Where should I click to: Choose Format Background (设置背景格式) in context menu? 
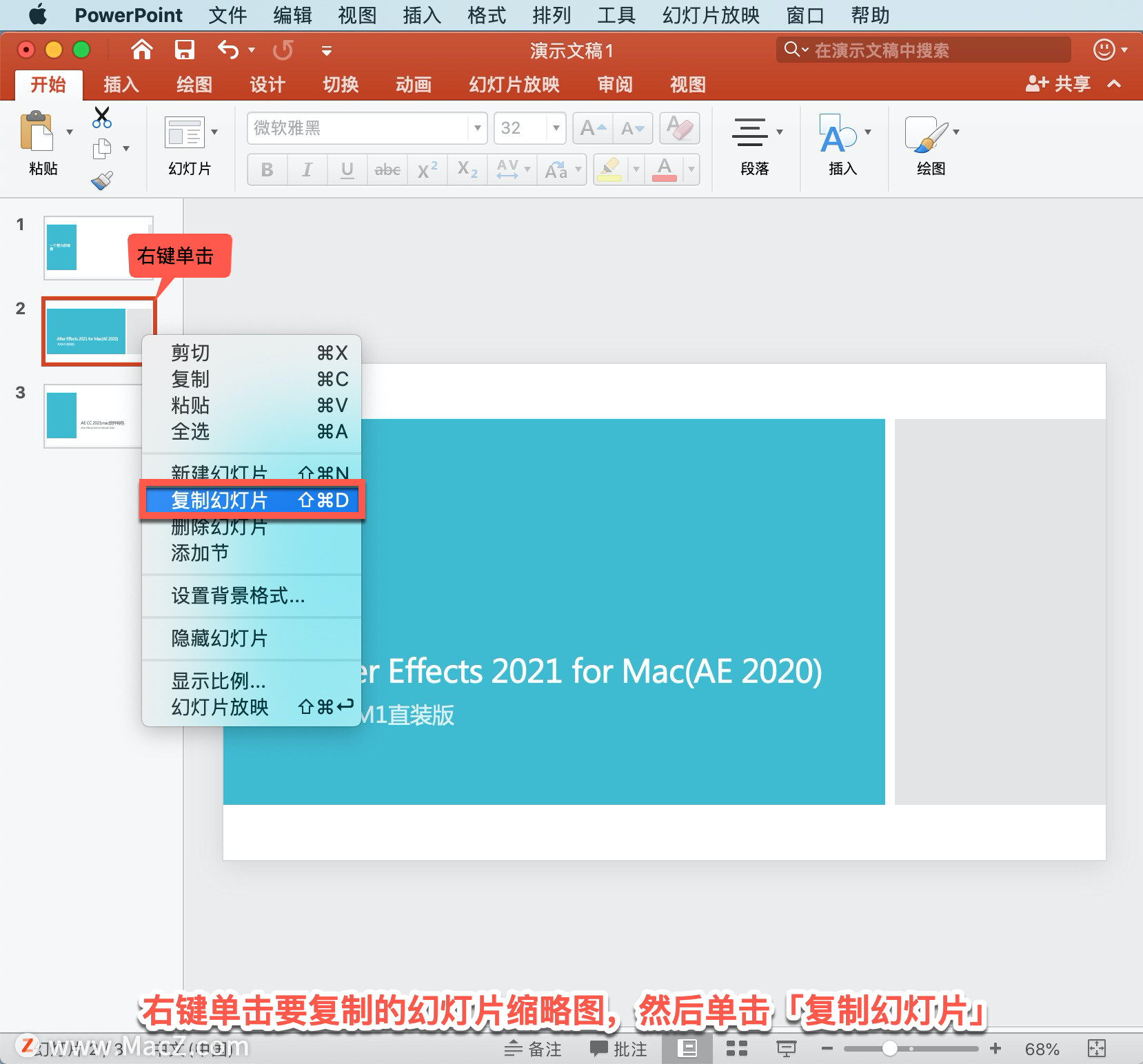click(x=252, y=595)
